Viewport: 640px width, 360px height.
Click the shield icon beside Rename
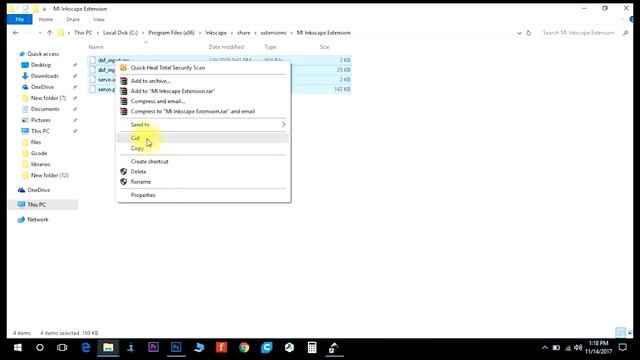tap(124, 182)
